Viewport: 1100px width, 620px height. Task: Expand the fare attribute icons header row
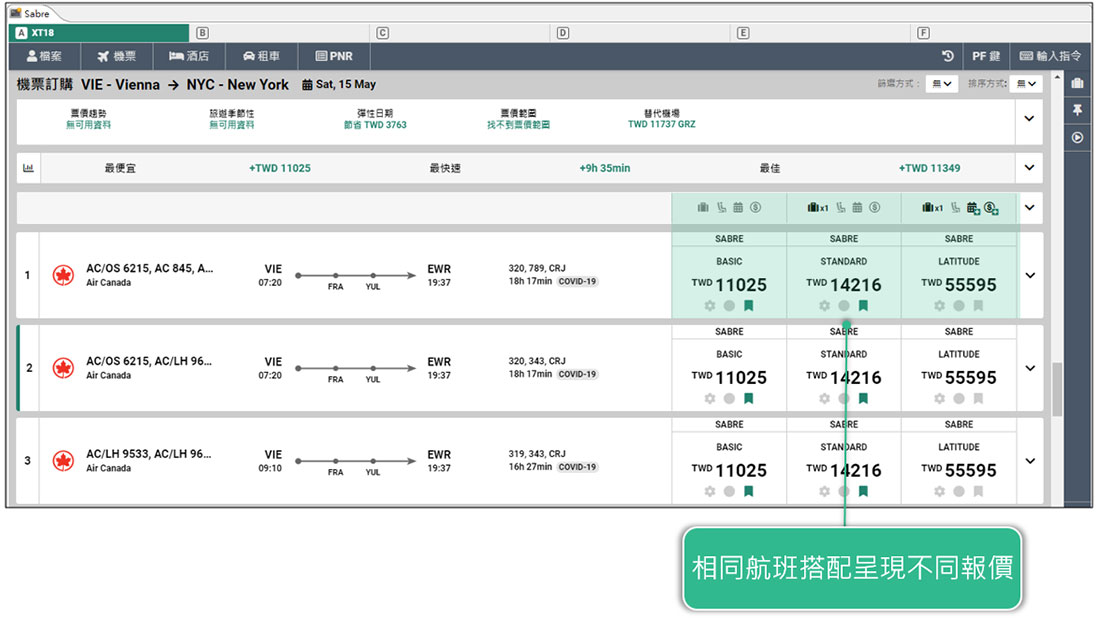click(1029, 208)
